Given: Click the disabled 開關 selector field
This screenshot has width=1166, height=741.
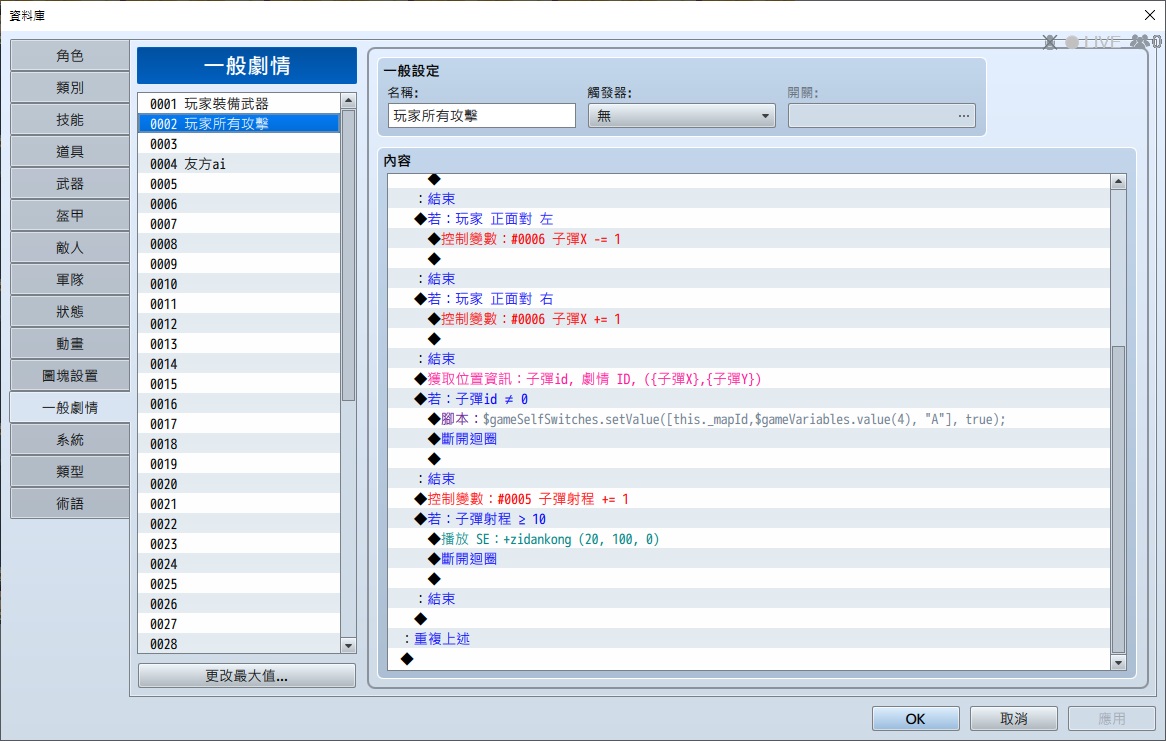Looking at the screenshot, I should [881, 115].
